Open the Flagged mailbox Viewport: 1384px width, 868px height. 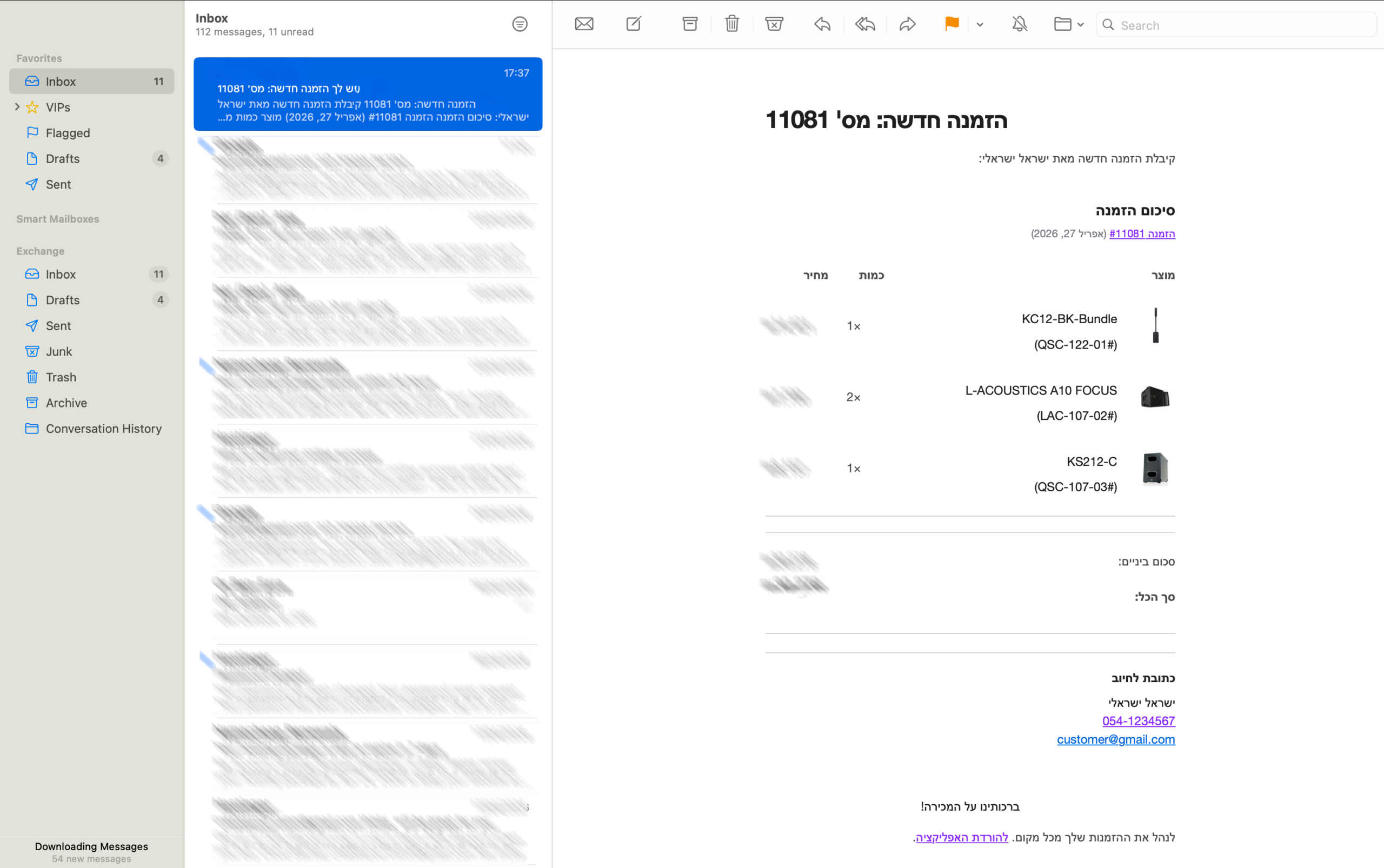point(68,133)
